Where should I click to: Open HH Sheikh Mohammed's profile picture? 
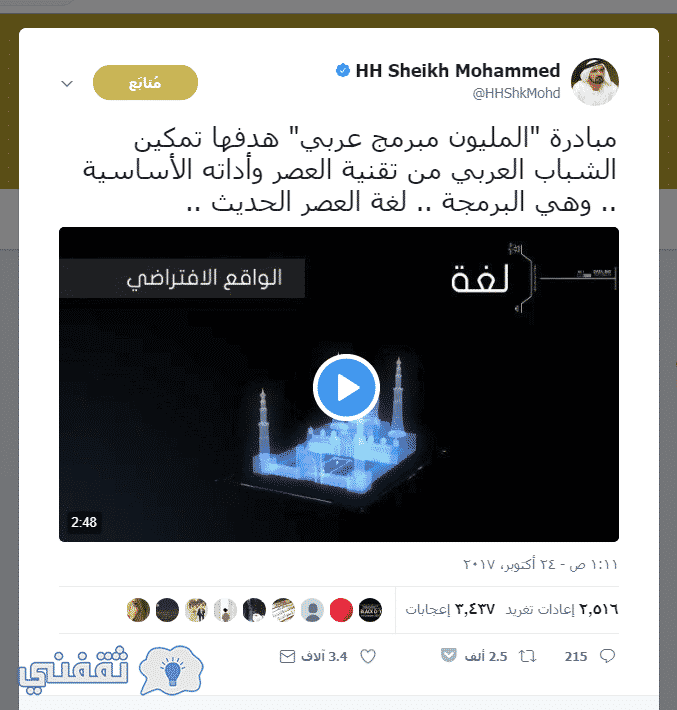click(x=595, y=82)
